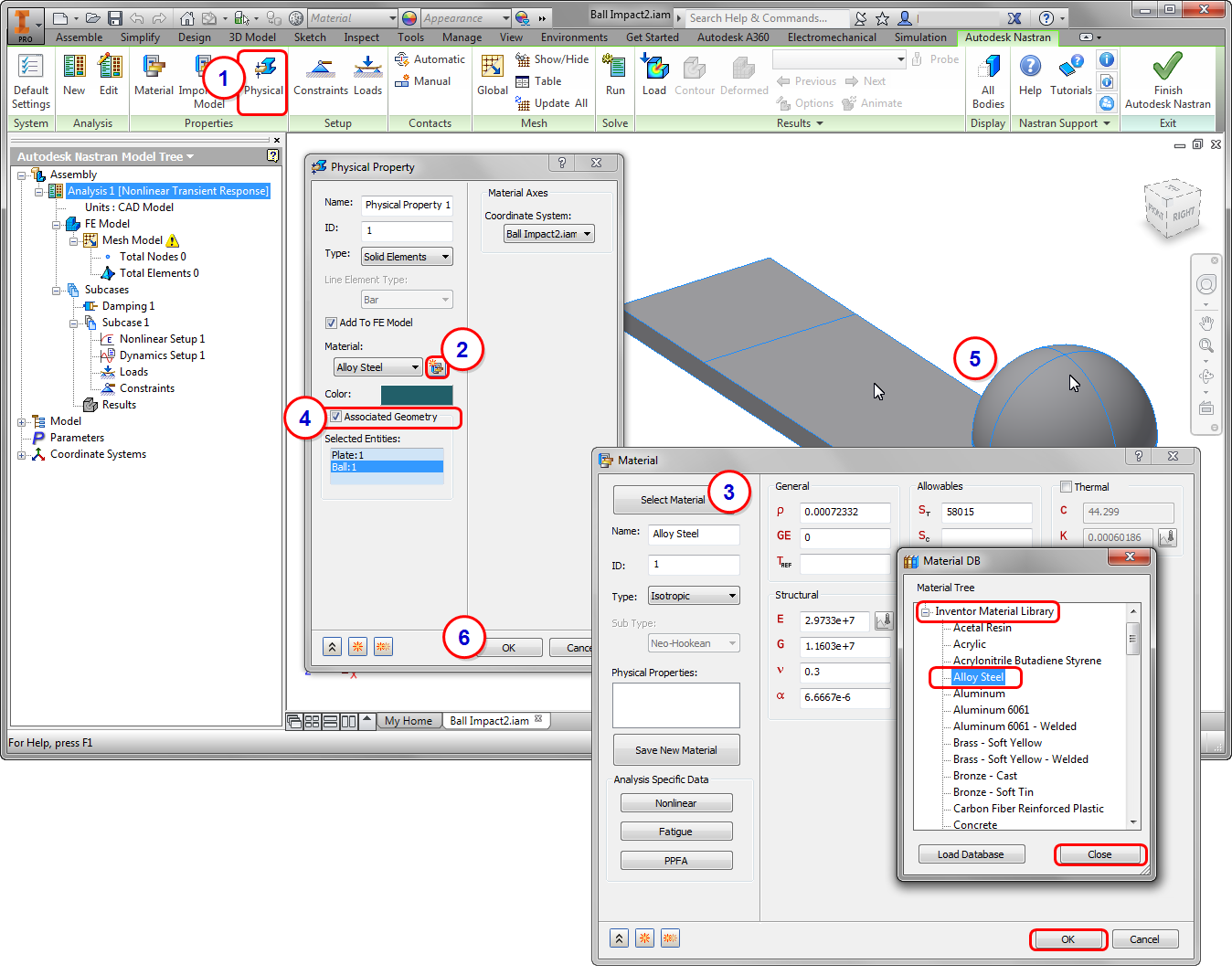Click the E value field 2.9733e+7
Image resolution: width=1232 pixels, height=975 pixels.
pos(835,620)
